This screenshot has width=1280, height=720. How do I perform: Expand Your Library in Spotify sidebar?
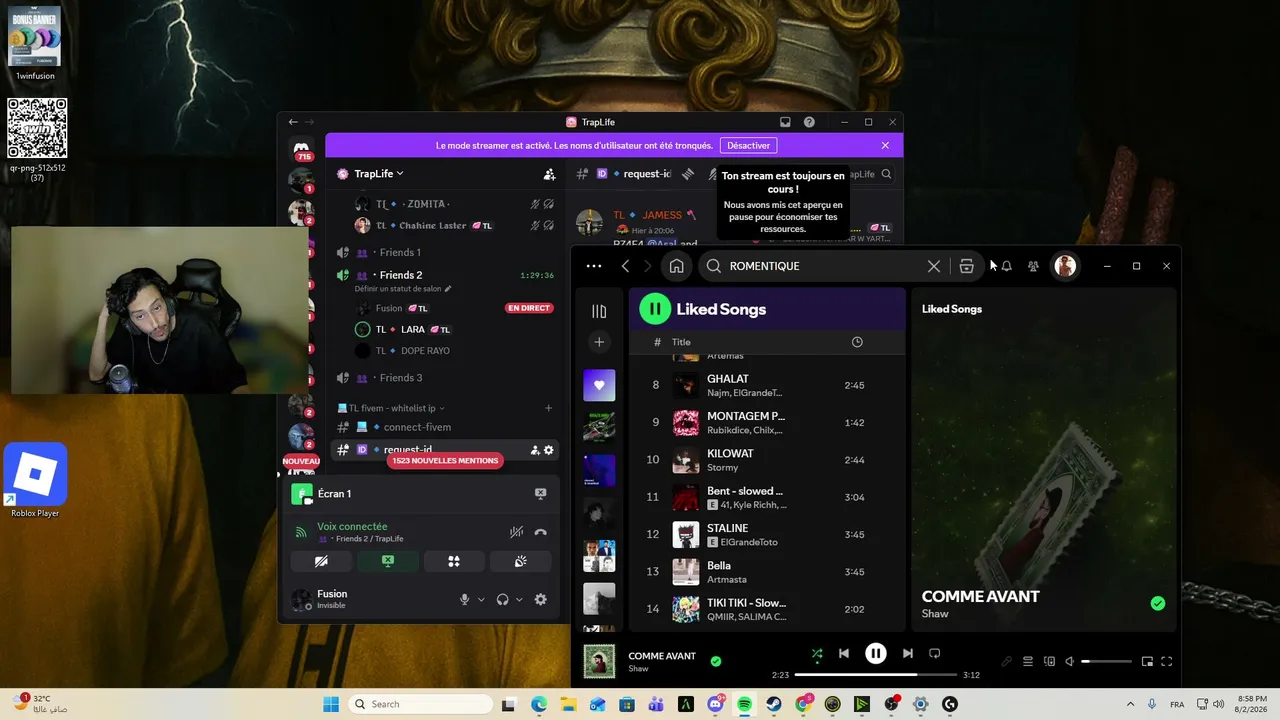(599, 311)
